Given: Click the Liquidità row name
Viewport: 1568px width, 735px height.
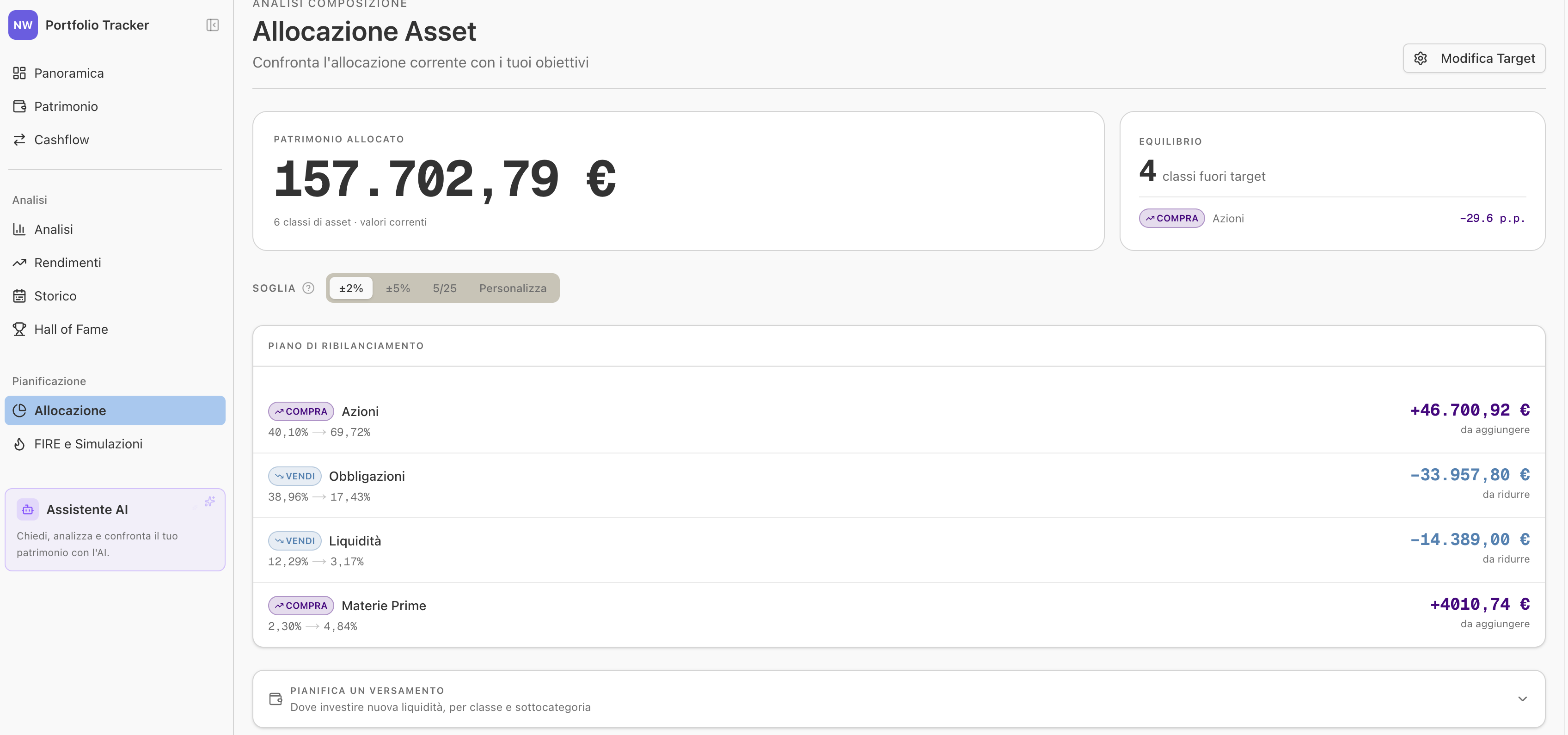Looking at the screenshot, I should click(355, 541).
